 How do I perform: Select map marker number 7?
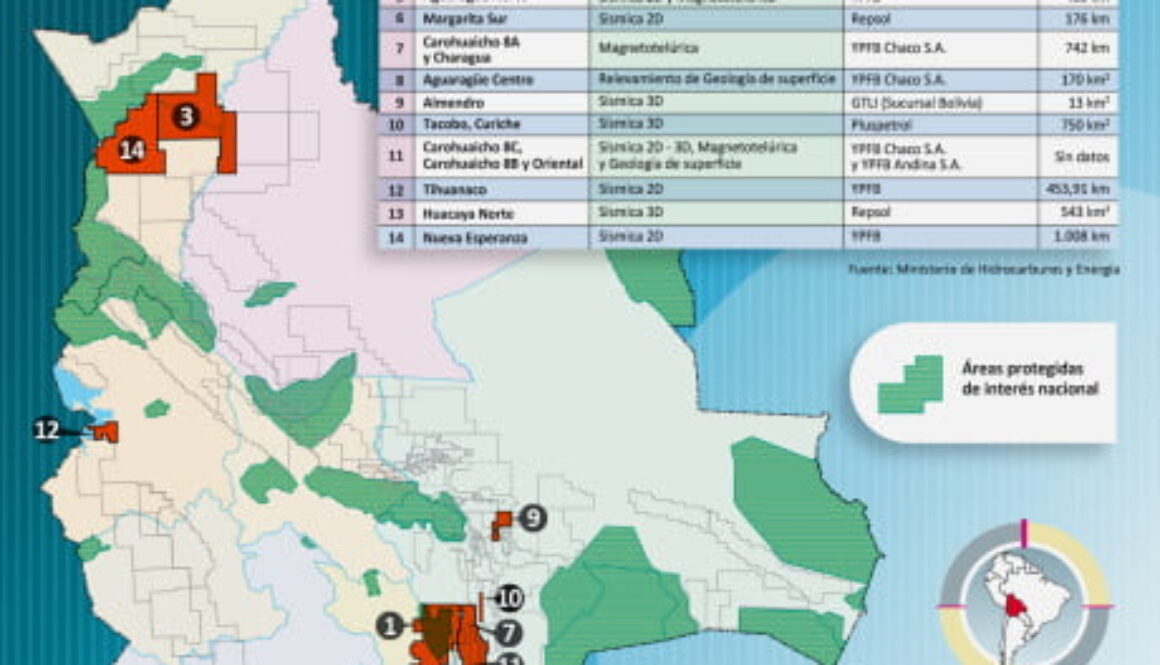tap(508, 633)
